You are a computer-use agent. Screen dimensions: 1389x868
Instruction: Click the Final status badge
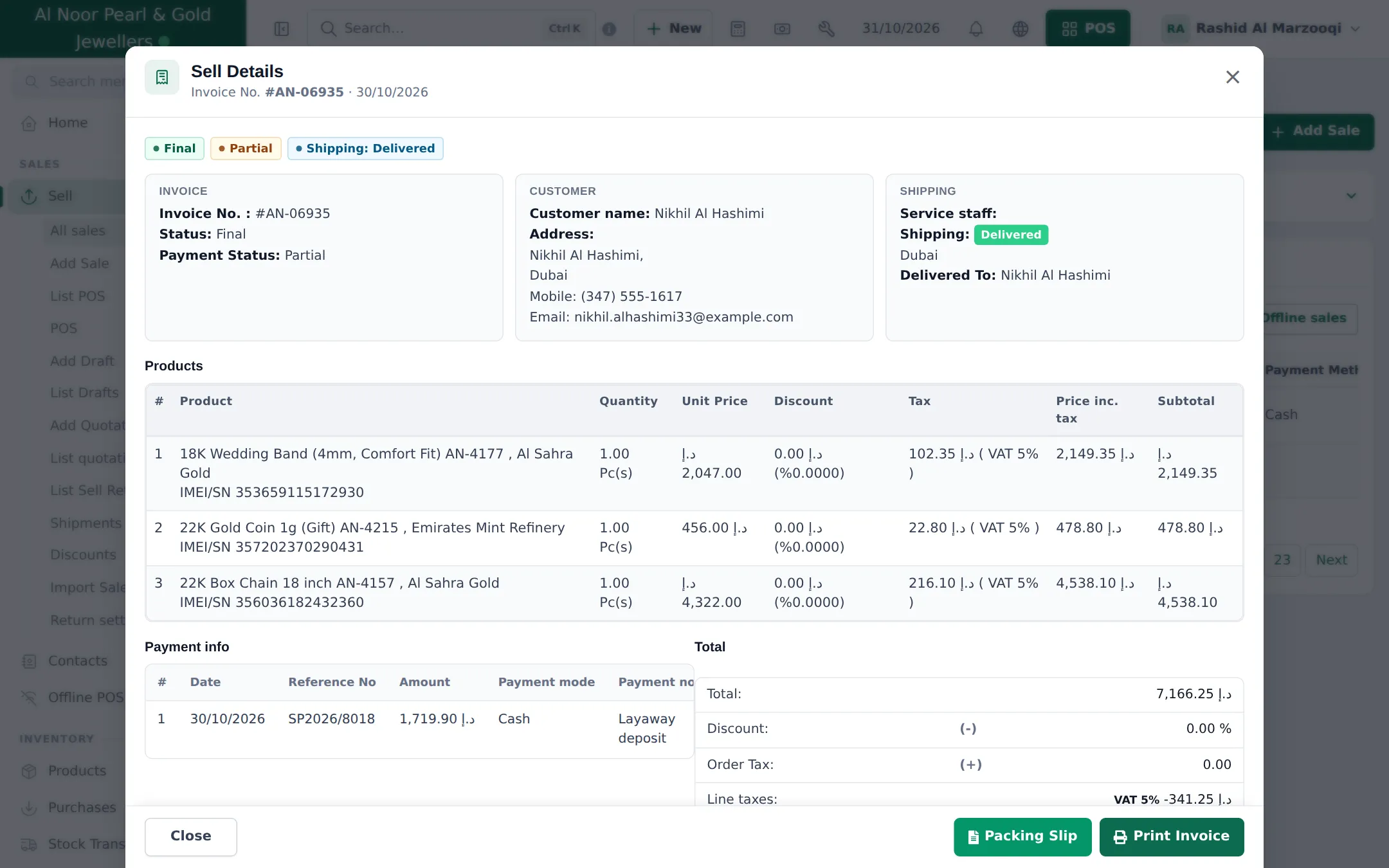click(x=174, y=149)
